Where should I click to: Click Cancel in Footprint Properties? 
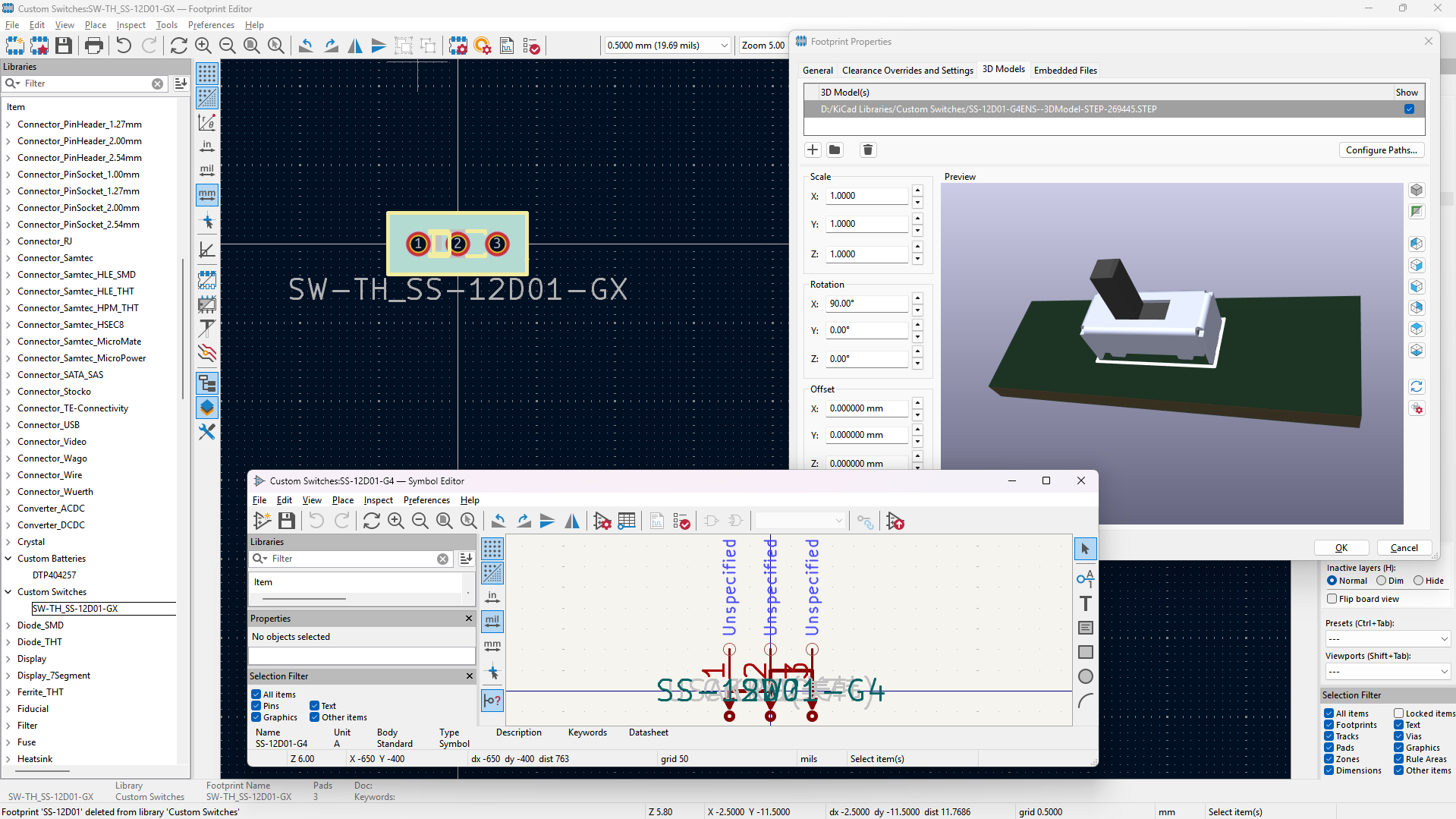point(1403,547)
